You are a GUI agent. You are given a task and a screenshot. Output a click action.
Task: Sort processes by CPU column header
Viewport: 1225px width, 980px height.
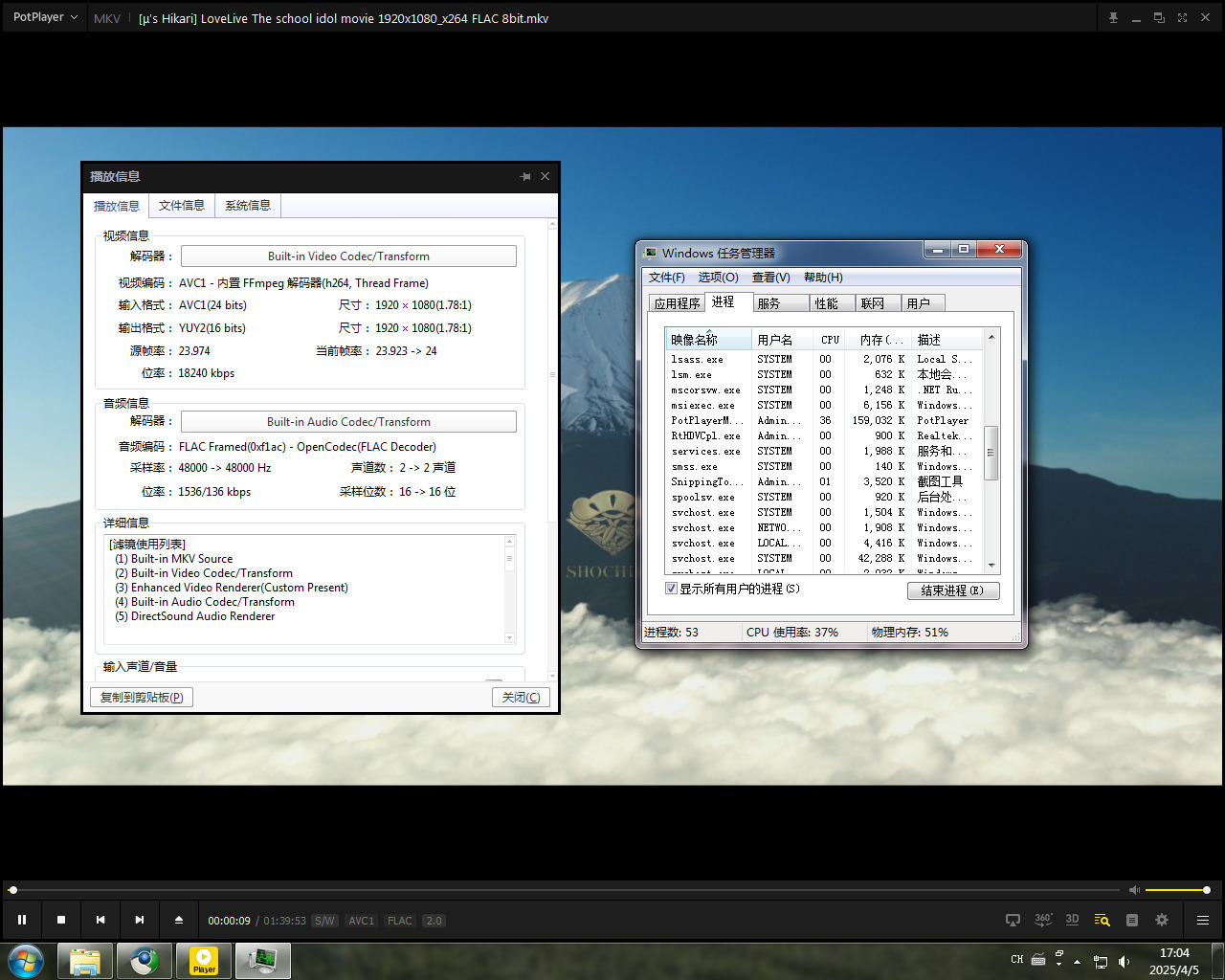pyautogui.click(x=829, y=340)
